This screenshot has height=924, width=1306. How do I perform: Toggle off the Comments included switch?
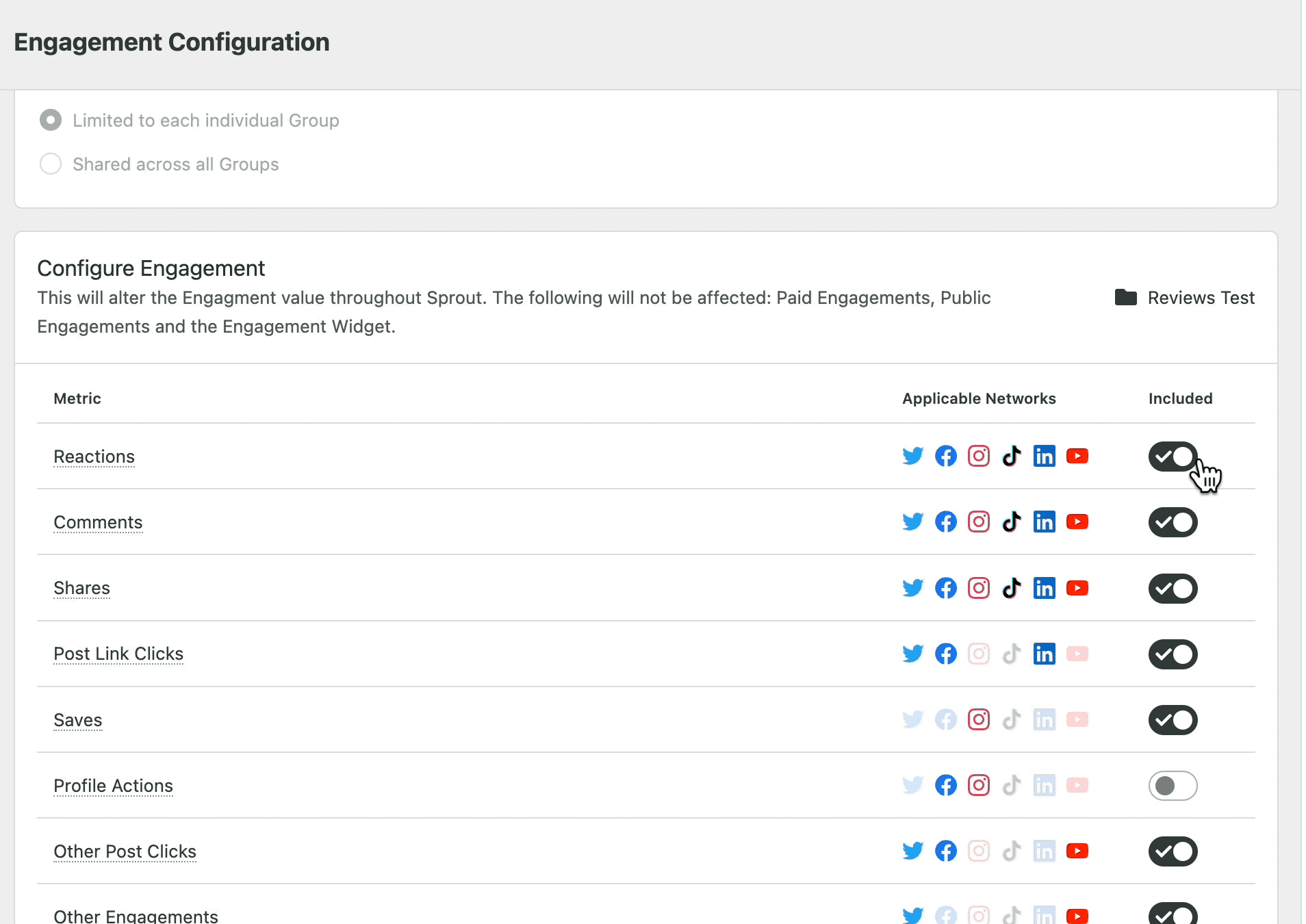(1173, 522)
